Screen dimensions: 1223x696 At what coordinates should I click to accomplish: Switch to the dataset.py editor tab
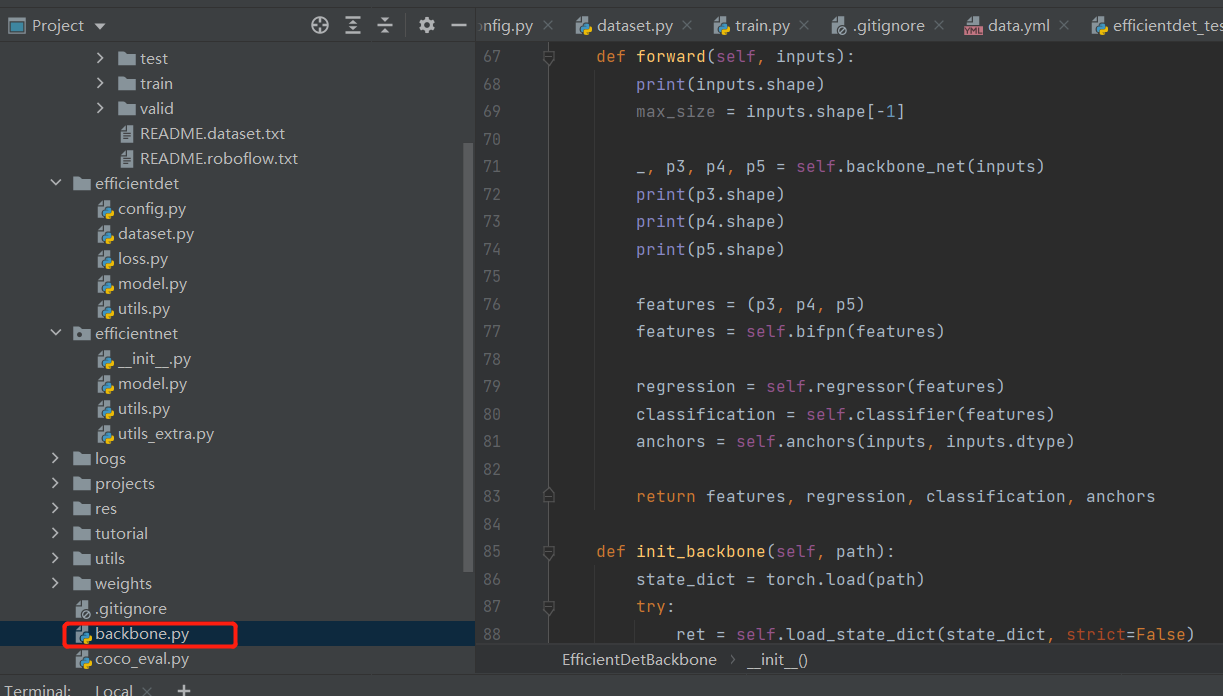point(634,26)
